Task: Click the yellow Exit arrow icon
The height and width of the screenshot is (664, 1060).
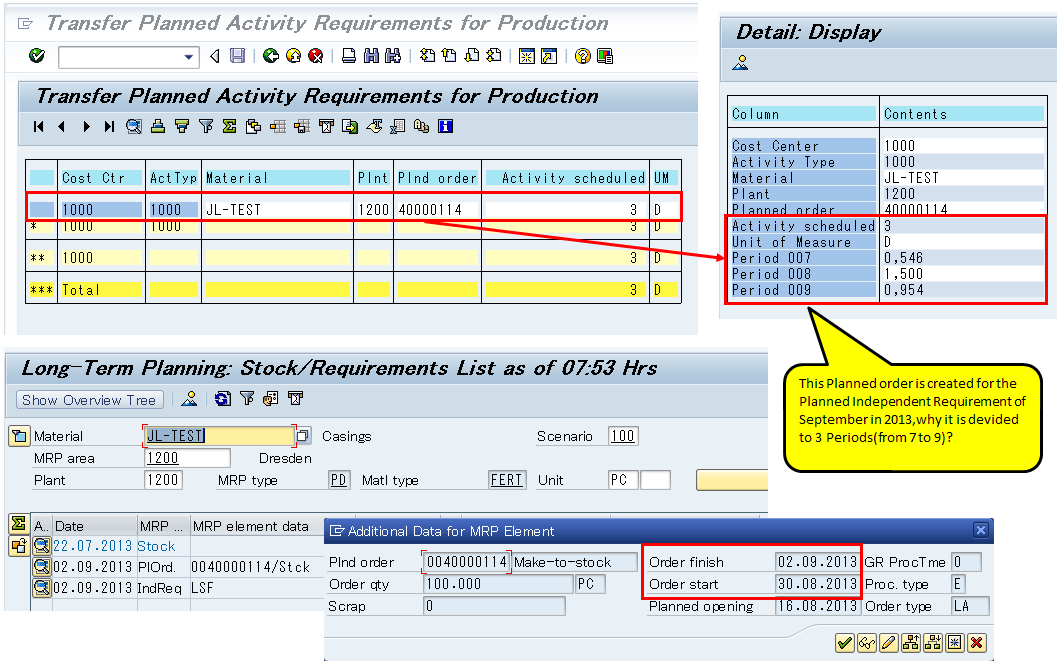Action: 293,56
